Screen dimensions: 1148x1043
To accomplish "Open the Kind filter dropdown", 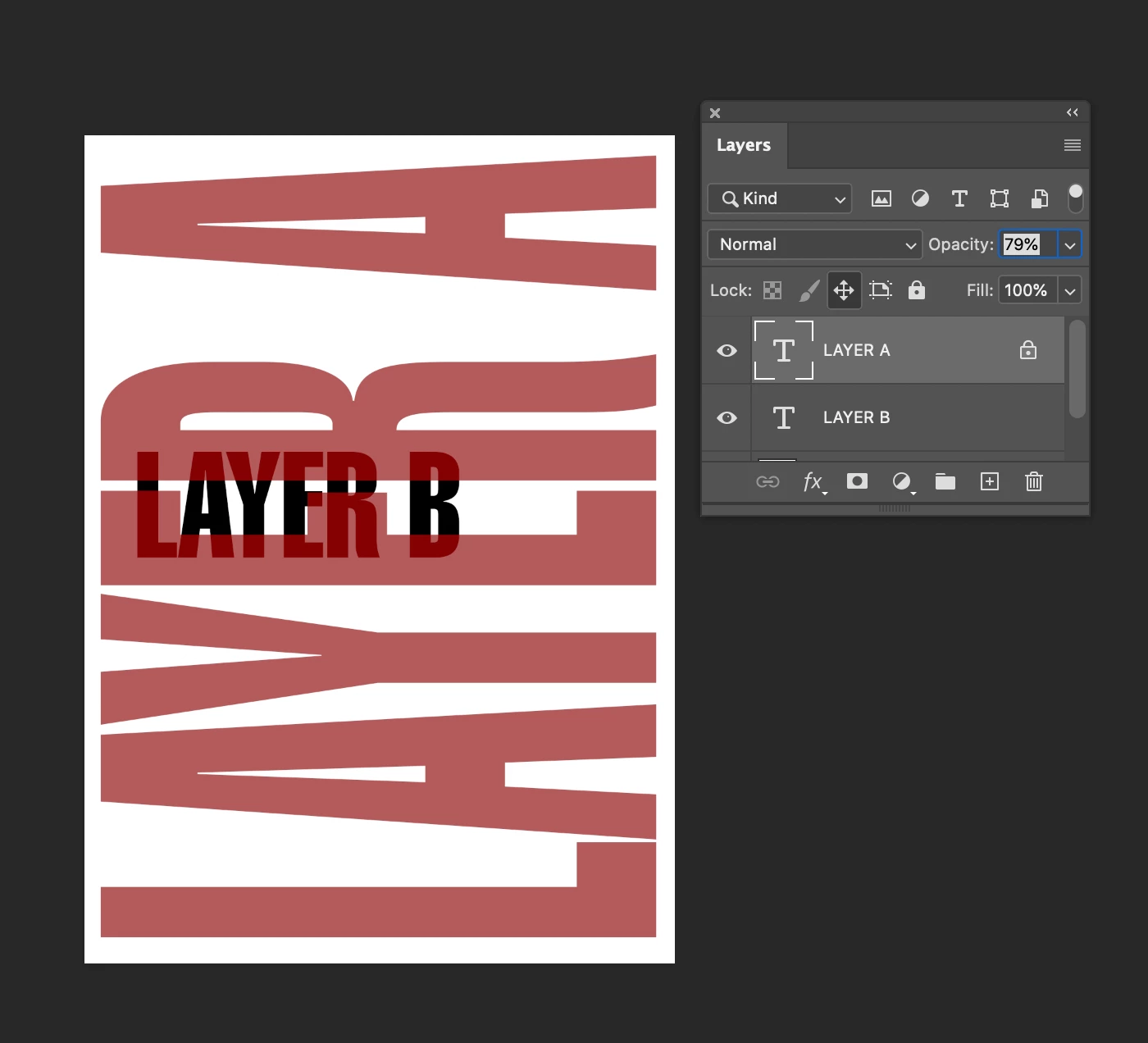I will tap(780, 198).
